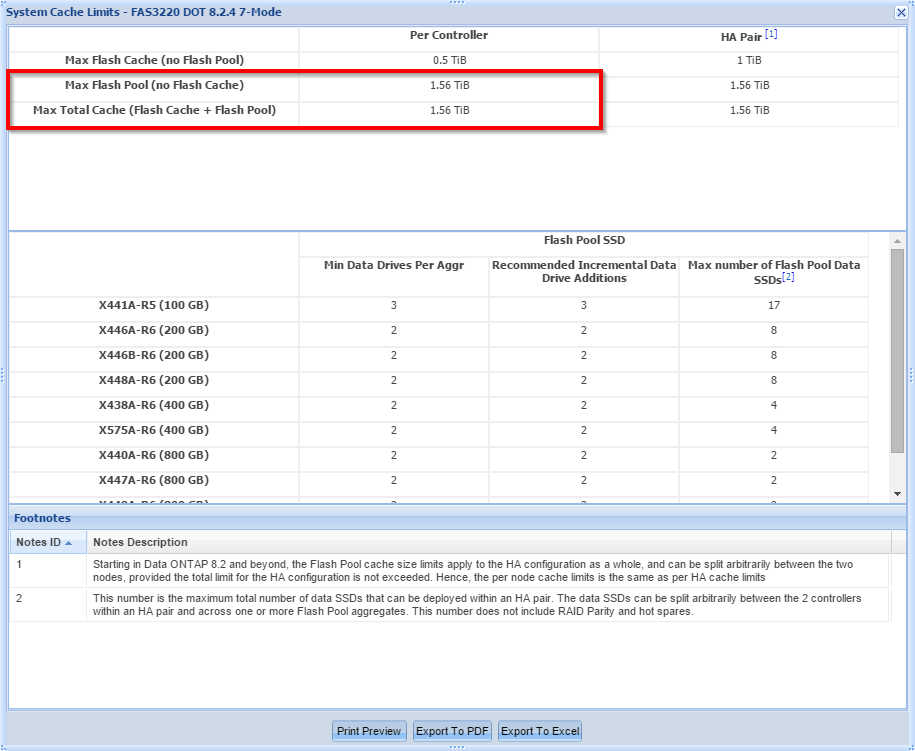Screen dimensions: 915x751
Task: Close the System Cache Limits dialog
Action: coord(900,12)
